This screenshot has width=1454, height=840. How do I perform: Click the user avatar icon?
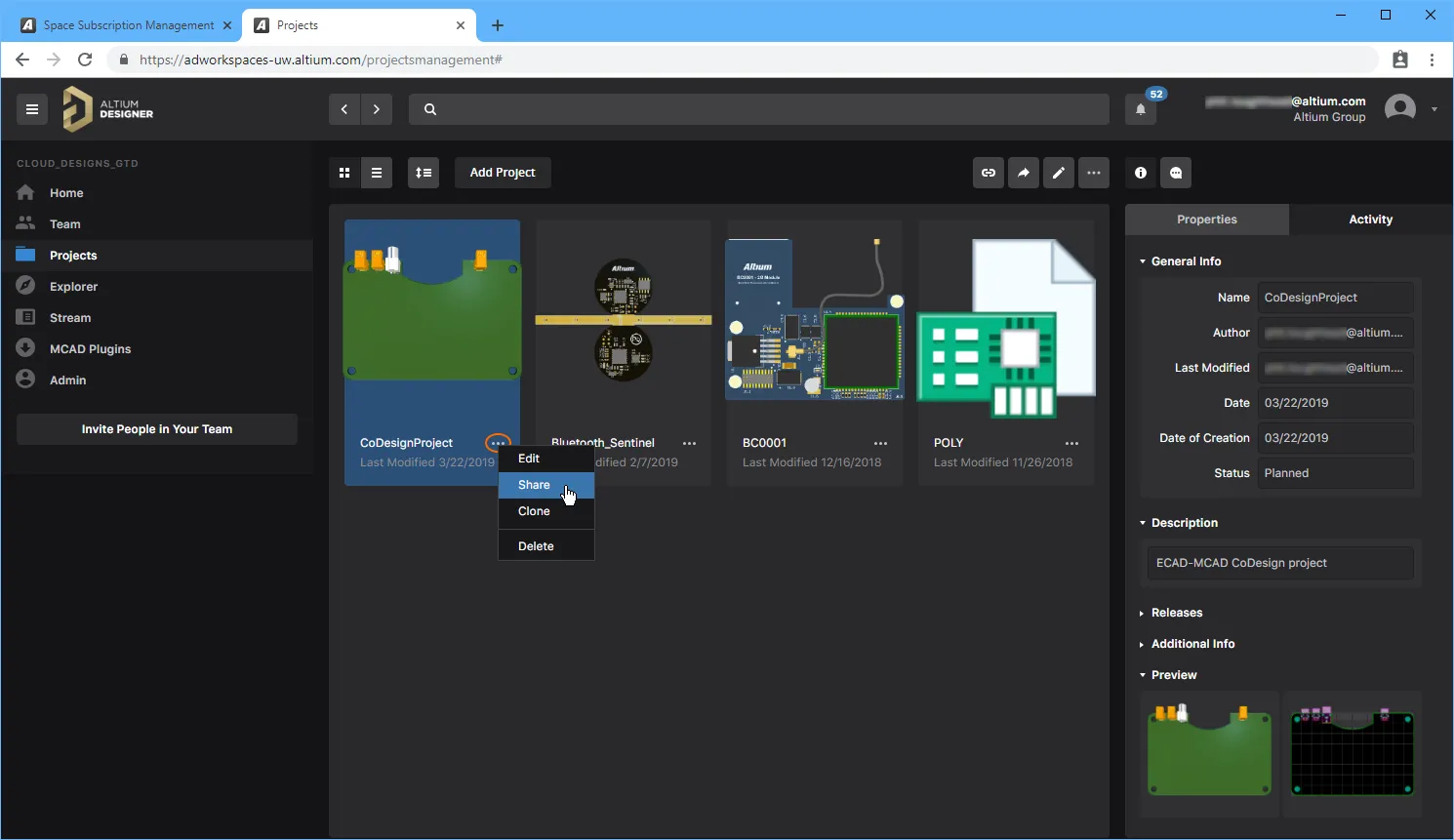pyautogui.click(x=1400, y=108)
